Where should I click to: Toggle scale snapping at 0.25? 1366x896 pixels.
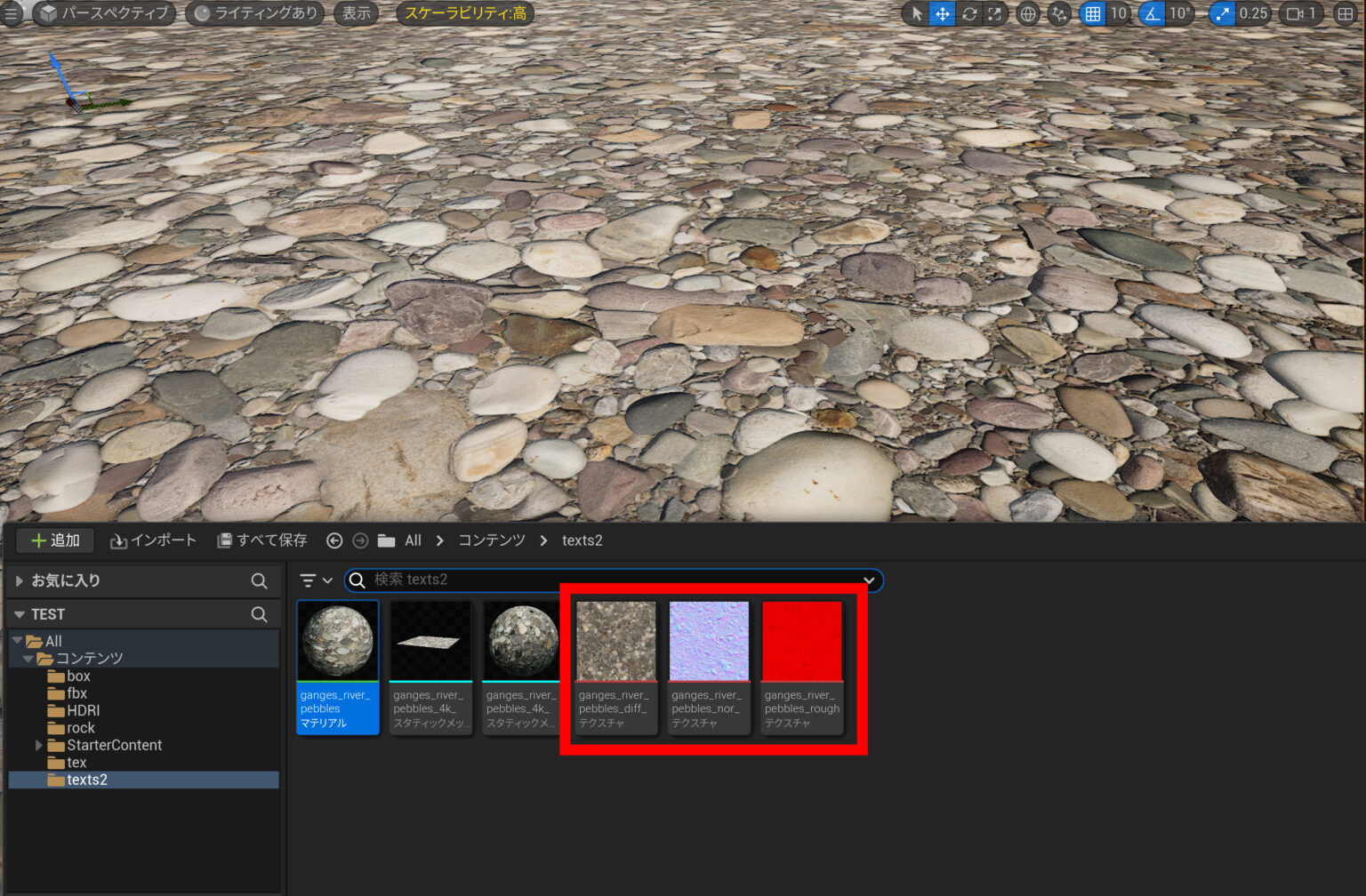(x=1221, y=13)
